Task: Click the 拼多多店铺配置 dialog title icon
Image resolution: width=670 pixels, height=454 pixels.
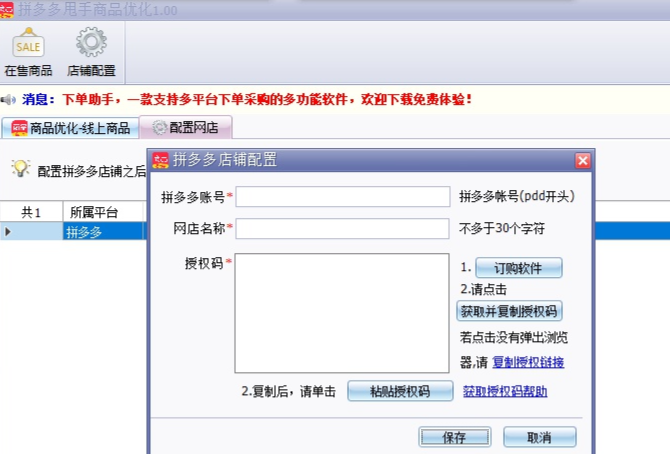Action: (x=161, y=160)
